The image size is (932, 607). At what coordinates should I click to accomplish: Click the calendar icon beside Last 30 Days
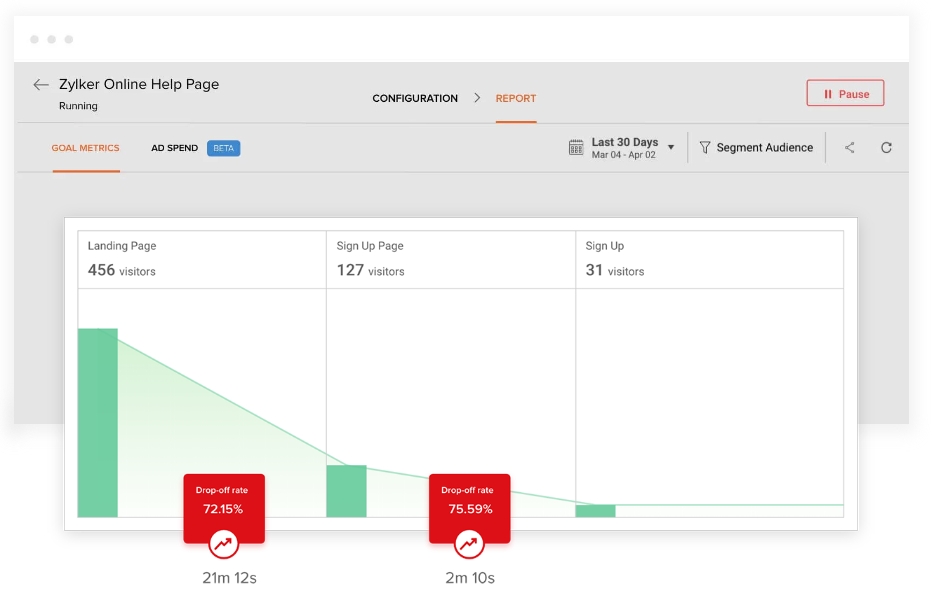(x=576, y=148)
